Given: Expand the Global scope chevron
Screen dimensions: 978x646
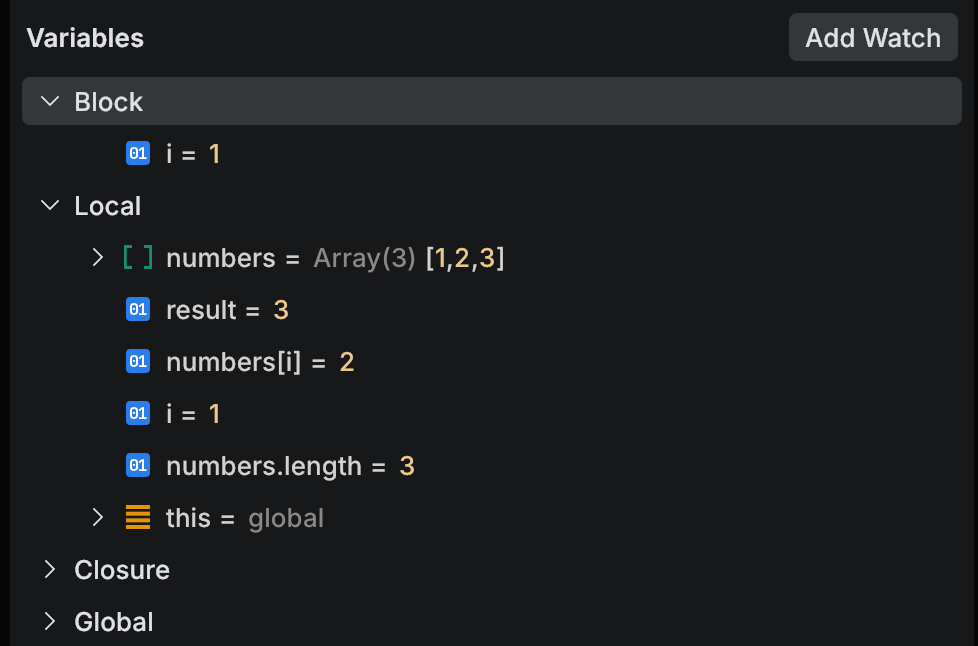Looking at the screenshot, I should coord(49,622).
